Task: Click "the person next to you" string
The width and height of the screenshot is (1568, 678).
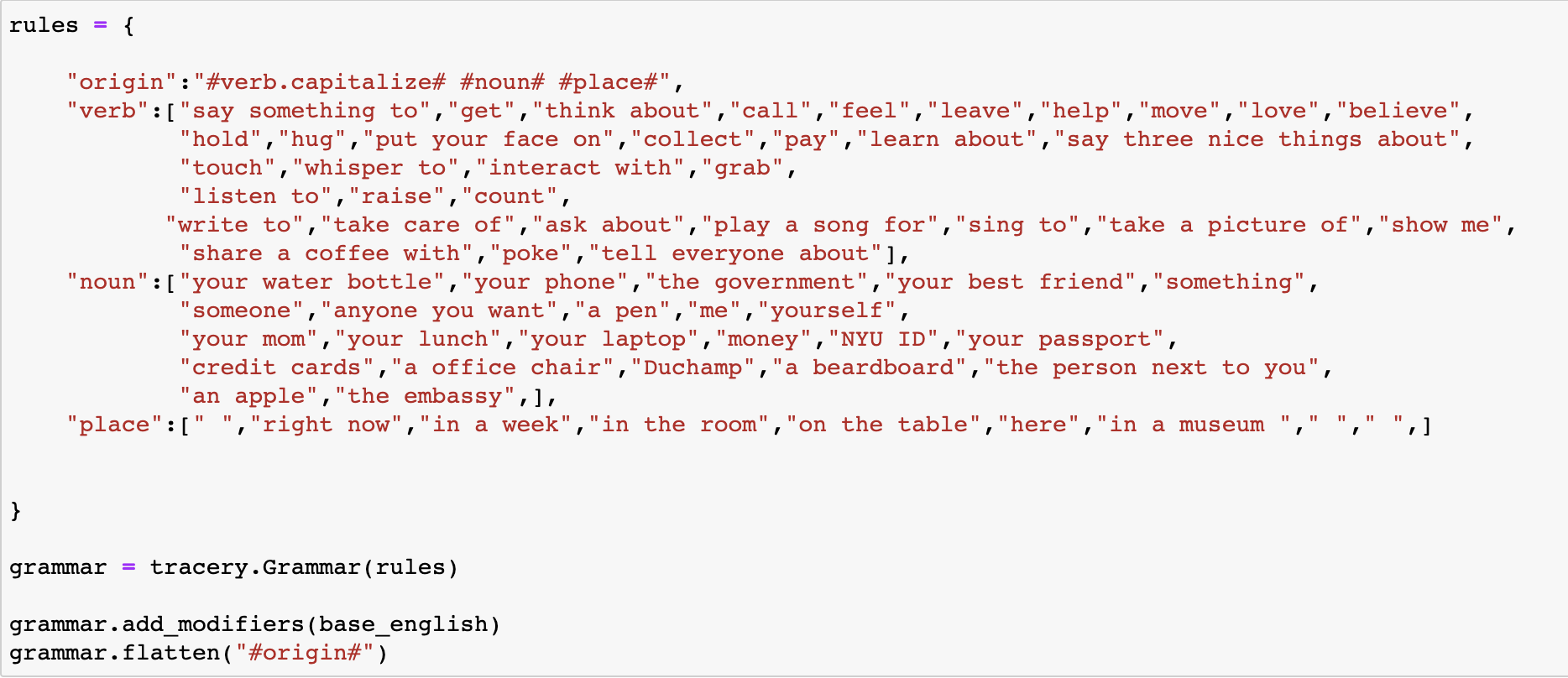Action: [x=1151, y=368]
